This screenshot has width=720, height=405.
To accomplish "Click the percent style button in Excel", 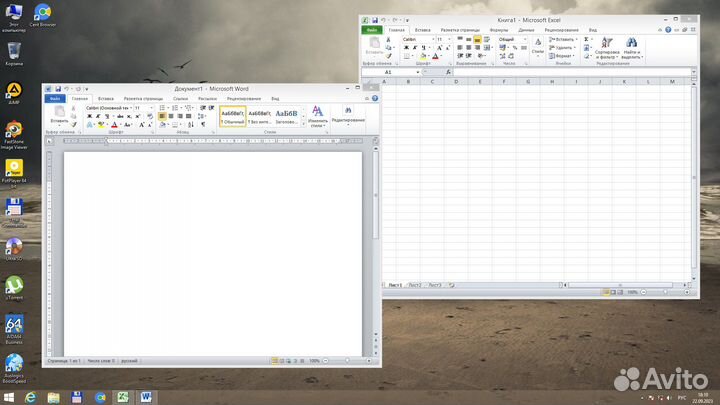I will (x=515, y=48).
